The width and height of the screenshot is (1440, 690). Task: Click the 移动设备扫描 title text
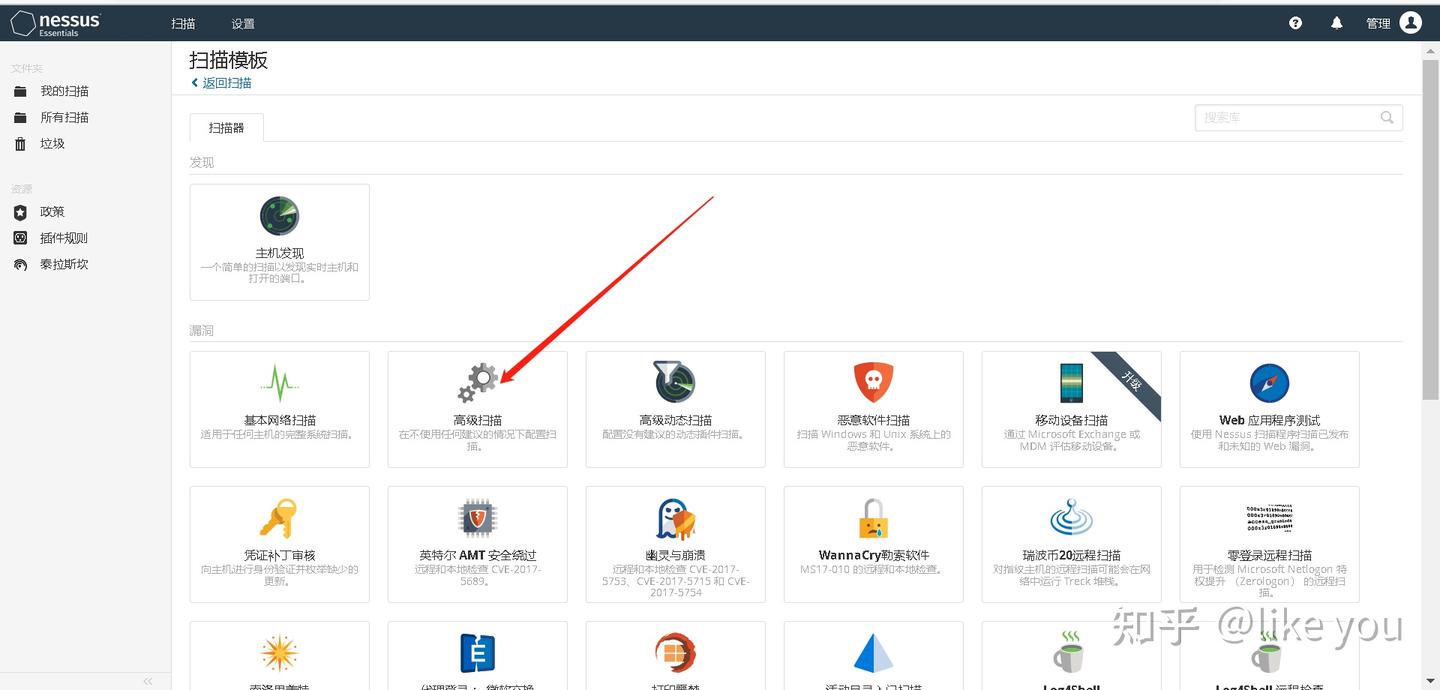(x=1071, y=420)
